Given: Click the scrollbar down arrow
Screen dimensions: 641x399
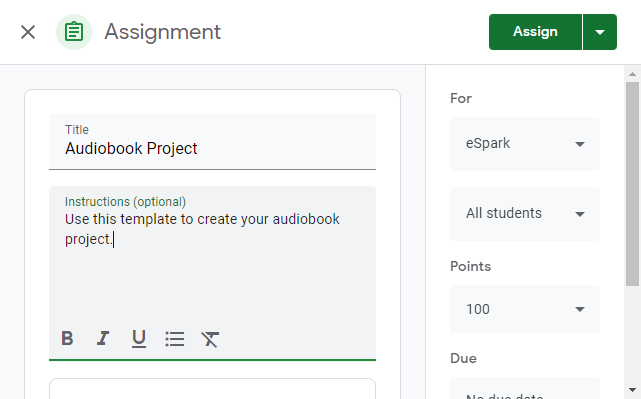Looking at the screenshot, I should click(632, 390).
